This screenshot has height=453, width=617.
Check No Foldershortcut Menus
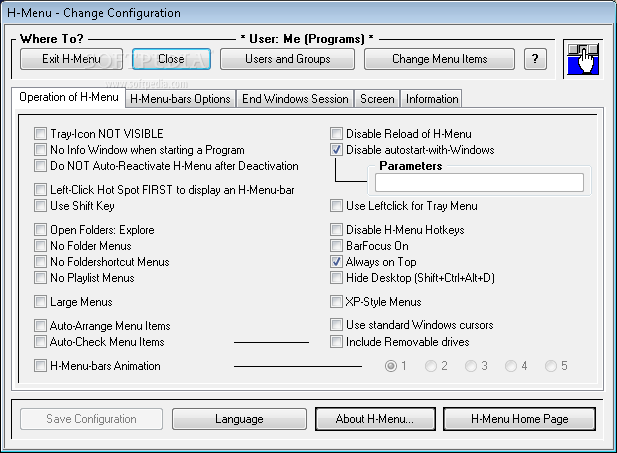(x=102, y=262)
